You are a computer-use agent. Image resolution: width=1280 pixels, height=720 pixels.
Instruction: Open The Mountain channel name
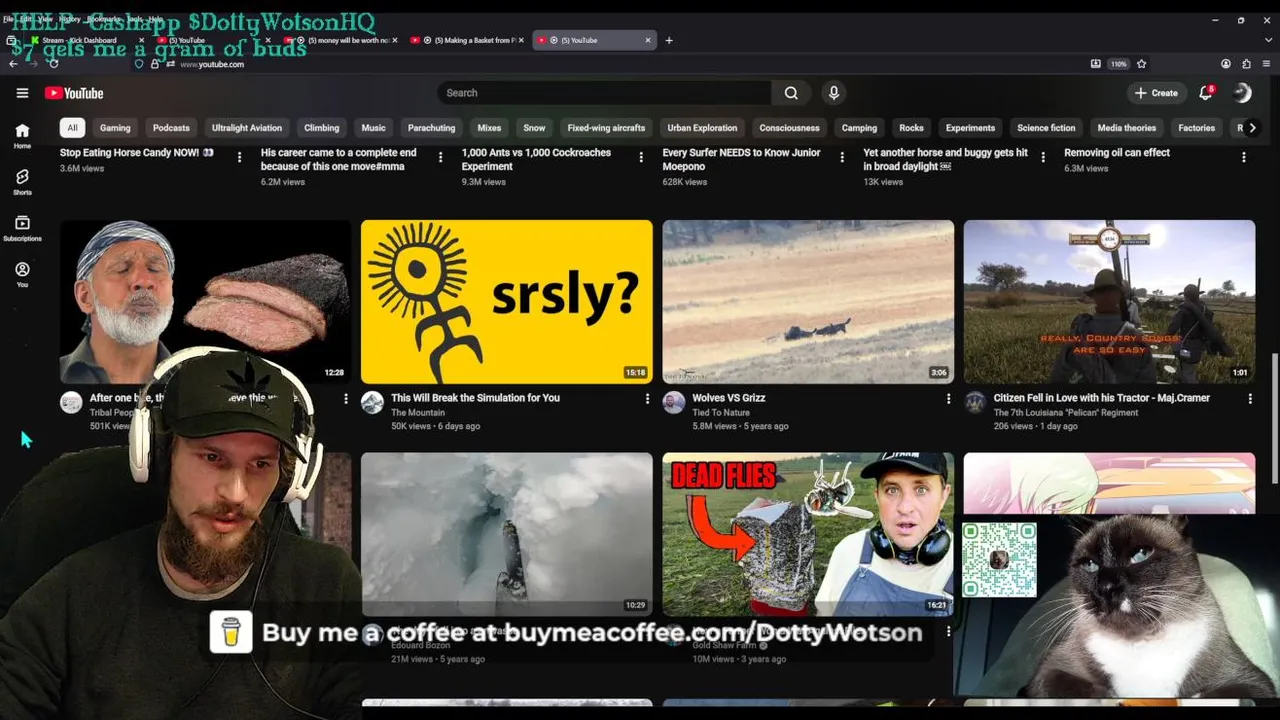coord(417,413)
